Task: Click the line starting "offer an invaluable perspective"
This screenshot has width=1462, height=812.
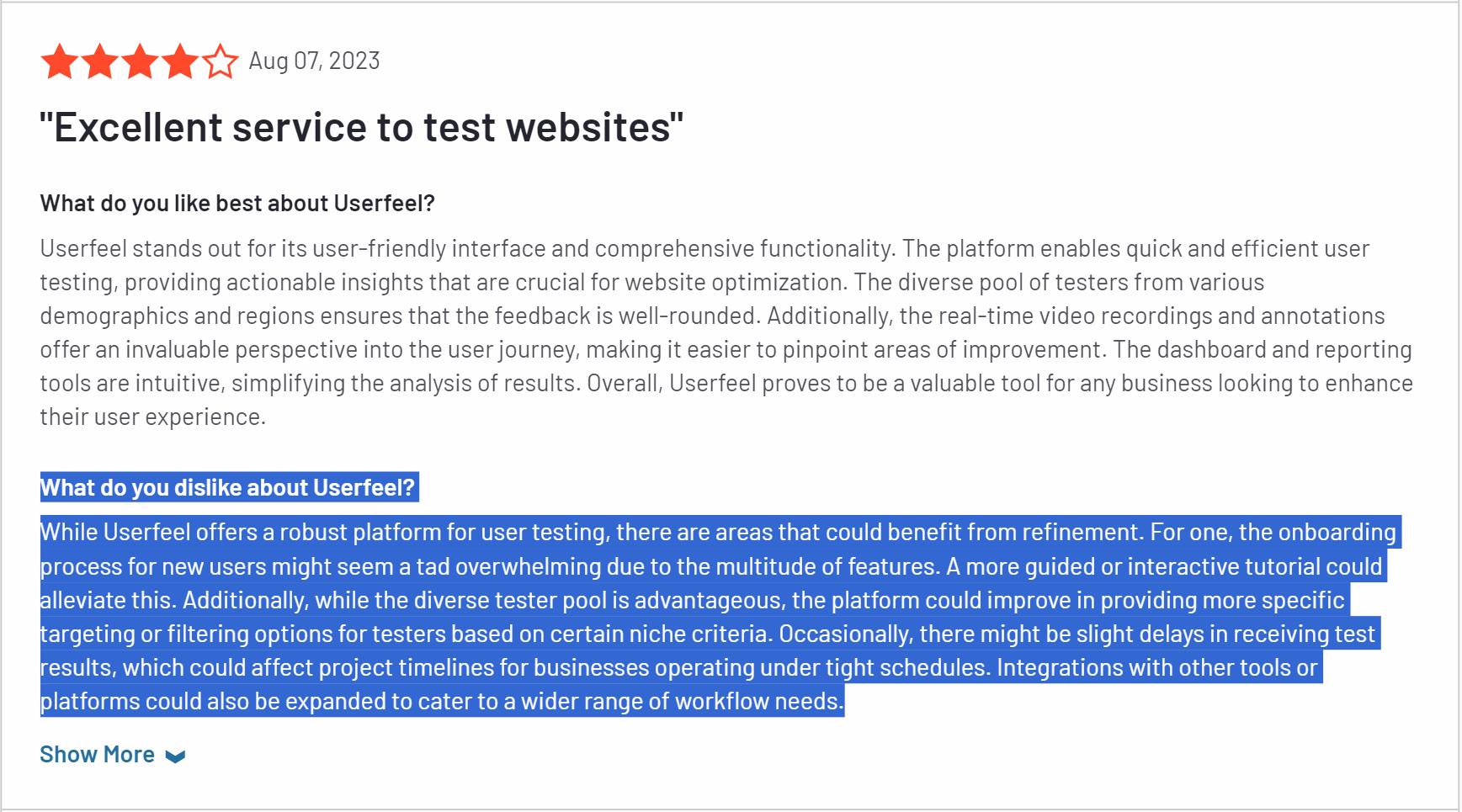Action: tap(726, 350)
